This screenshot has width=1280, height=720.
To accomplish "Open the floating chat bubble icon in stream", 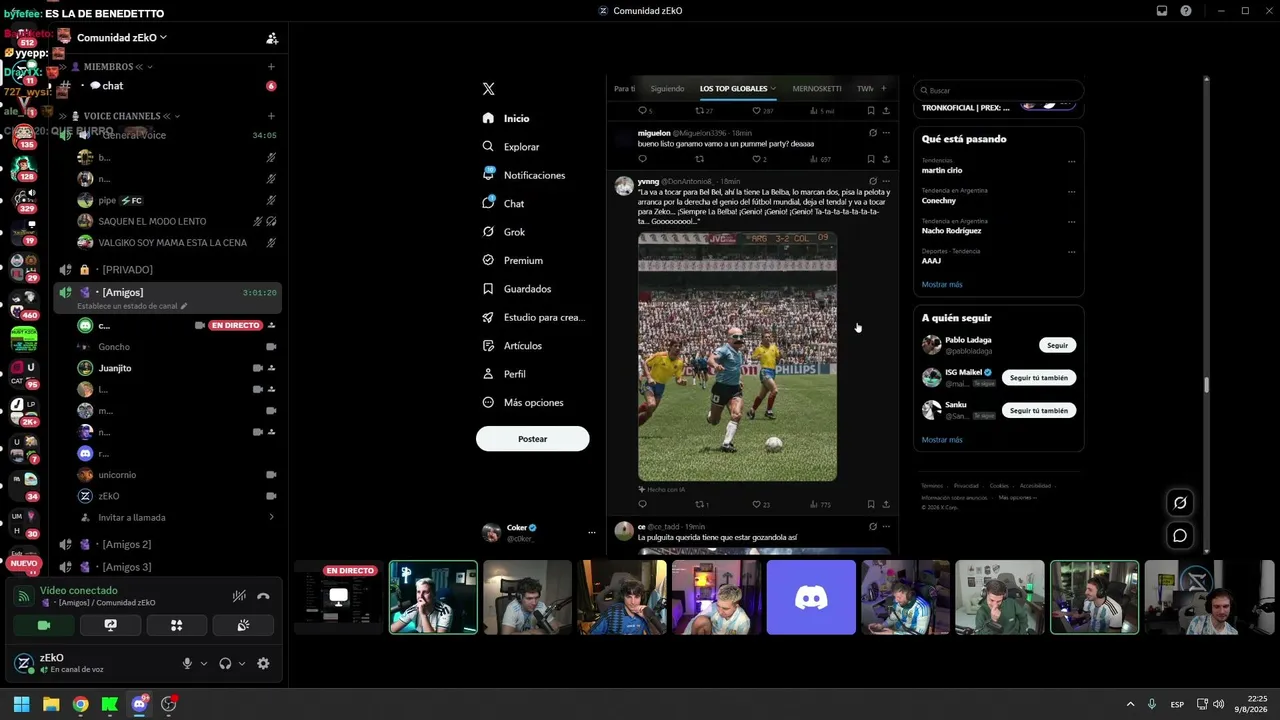I will click(1180, 535).
